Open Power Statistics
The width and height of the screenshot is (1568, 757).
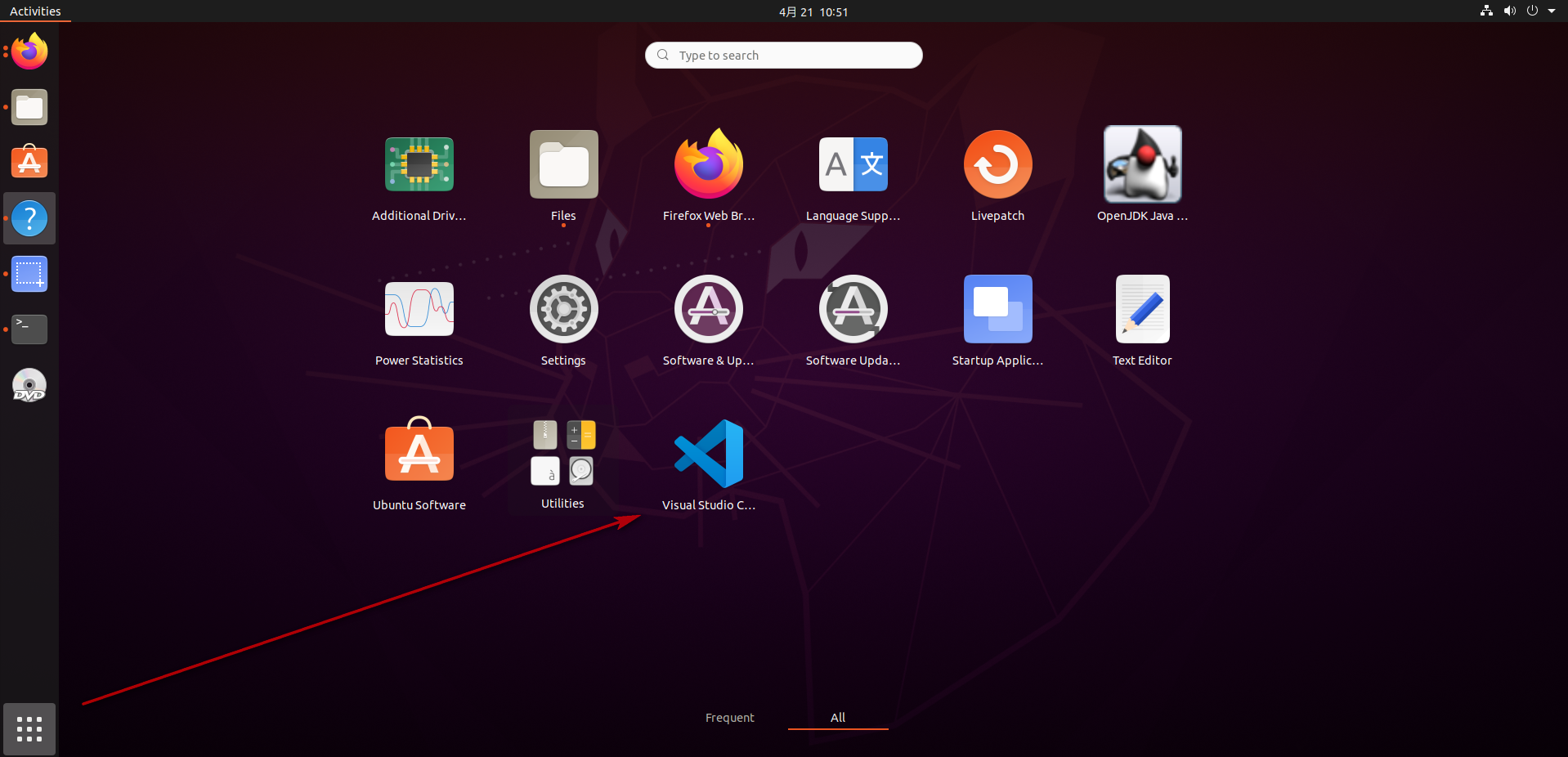tap(419, 309)
